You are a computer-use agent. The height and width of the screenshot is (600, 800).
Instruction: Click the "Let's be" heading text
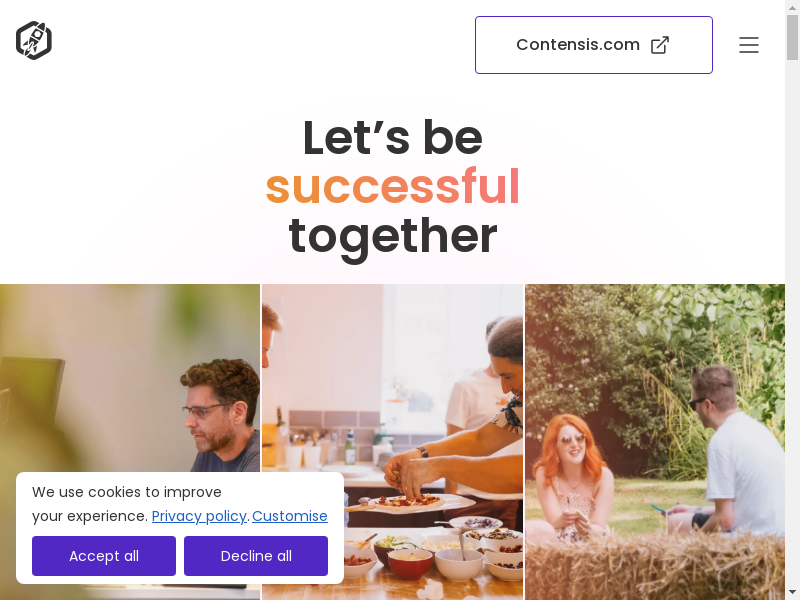[393, 138]
